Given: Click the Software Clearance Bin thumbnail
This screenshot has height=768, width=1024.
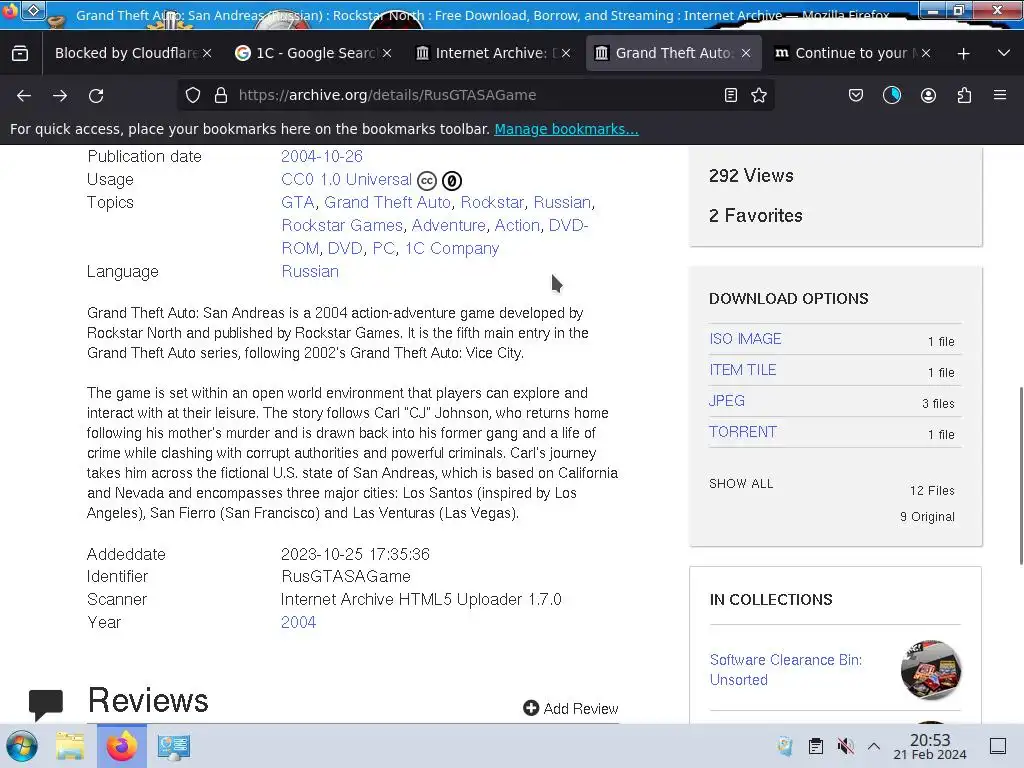Looking at the screenshot, I should [x=931, y=670].
